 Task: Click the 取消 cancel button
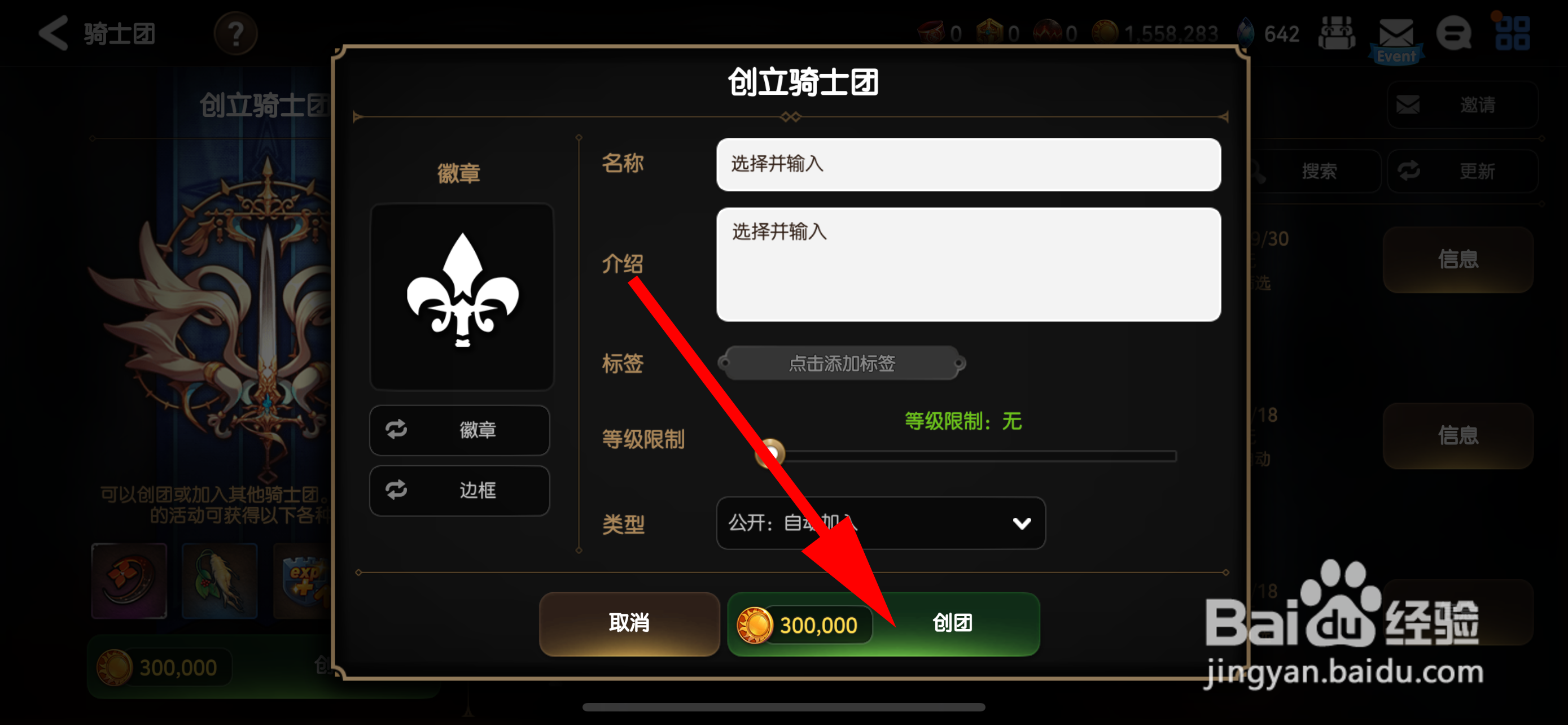[x=629, y=623]
